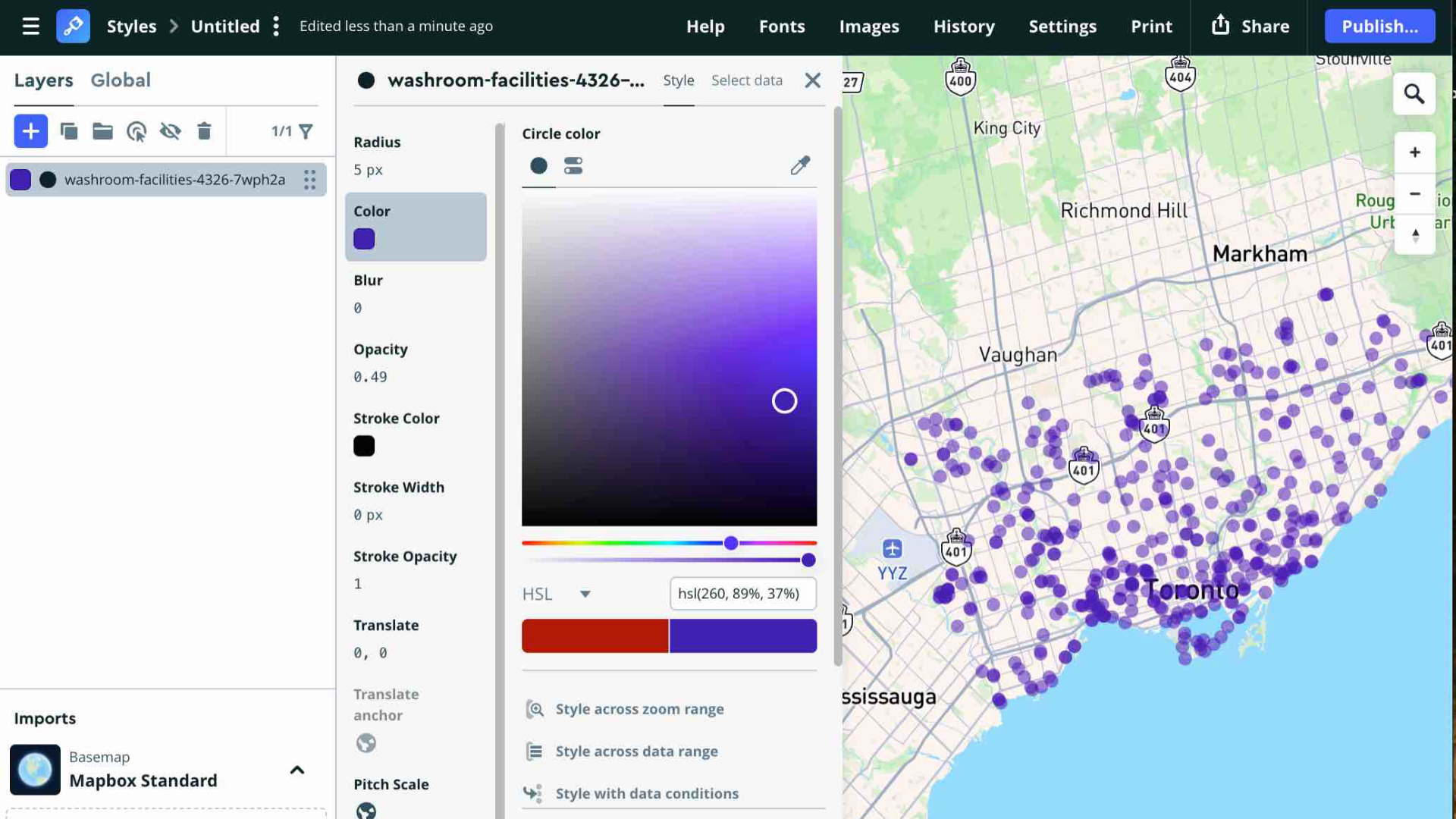Duplicate the selected layer
The height and width of the screenshot is (819, 1456).
[x=68, y=130]
